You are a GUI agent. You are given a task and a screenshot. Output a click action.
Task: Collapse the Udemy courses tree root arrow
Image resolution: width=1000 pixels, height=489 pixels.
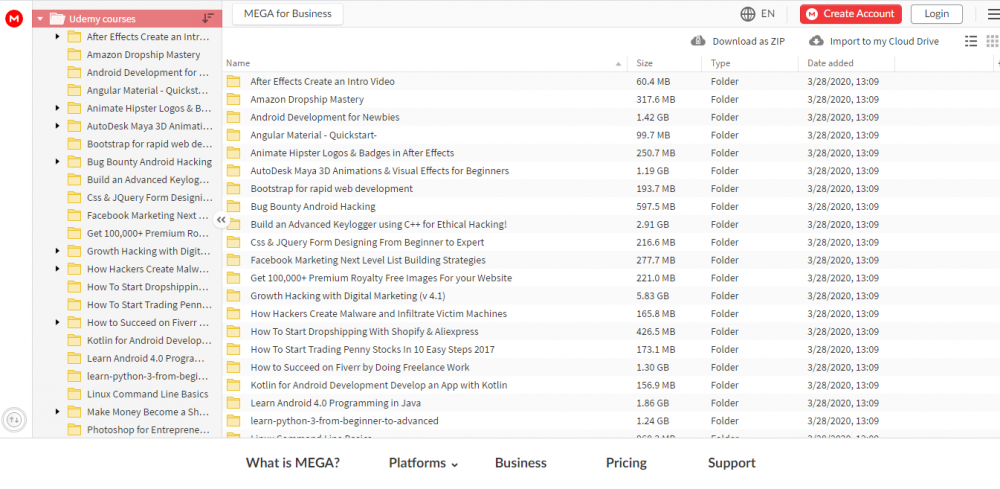coord(40,19)
